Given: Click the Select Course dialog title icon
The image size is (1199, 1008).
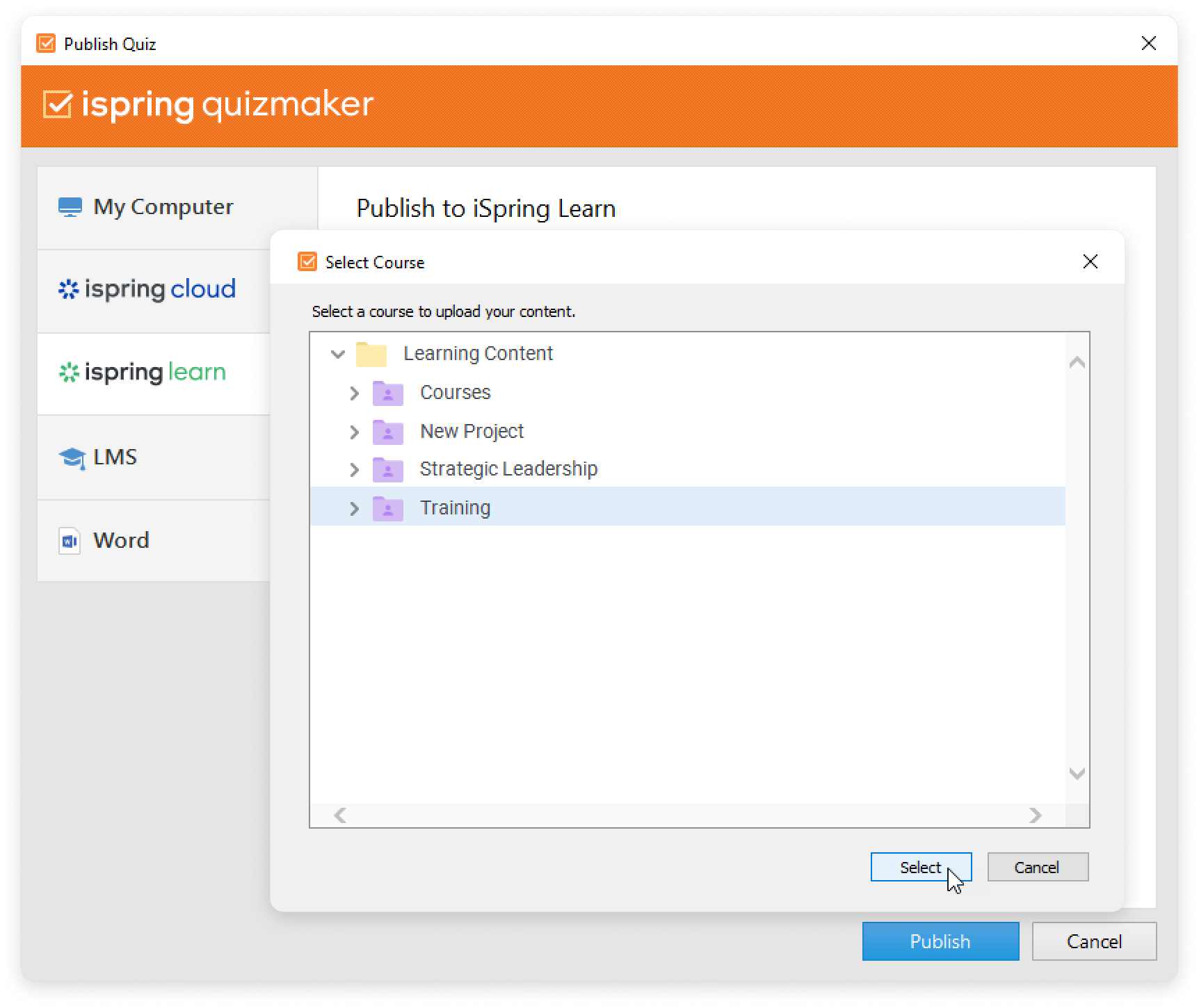Looking at the screenshot, I should pos(307,261).
